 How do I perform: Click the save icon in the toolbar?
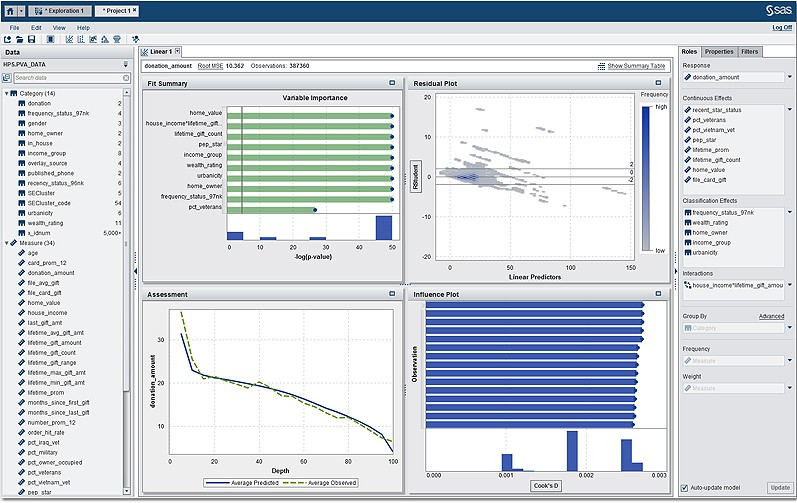32,39
